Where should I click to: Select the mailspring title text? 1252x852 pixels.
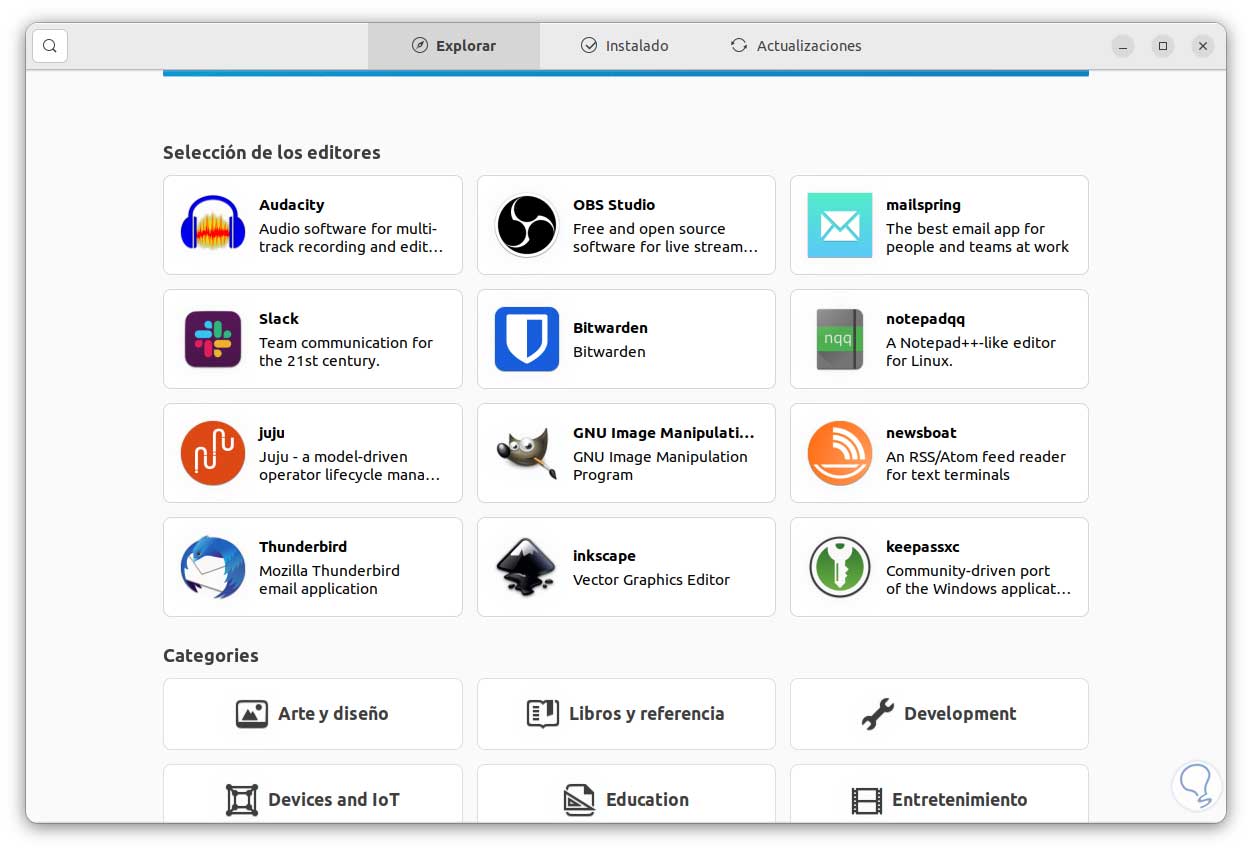pyautogui.click(x=923, y=205)
